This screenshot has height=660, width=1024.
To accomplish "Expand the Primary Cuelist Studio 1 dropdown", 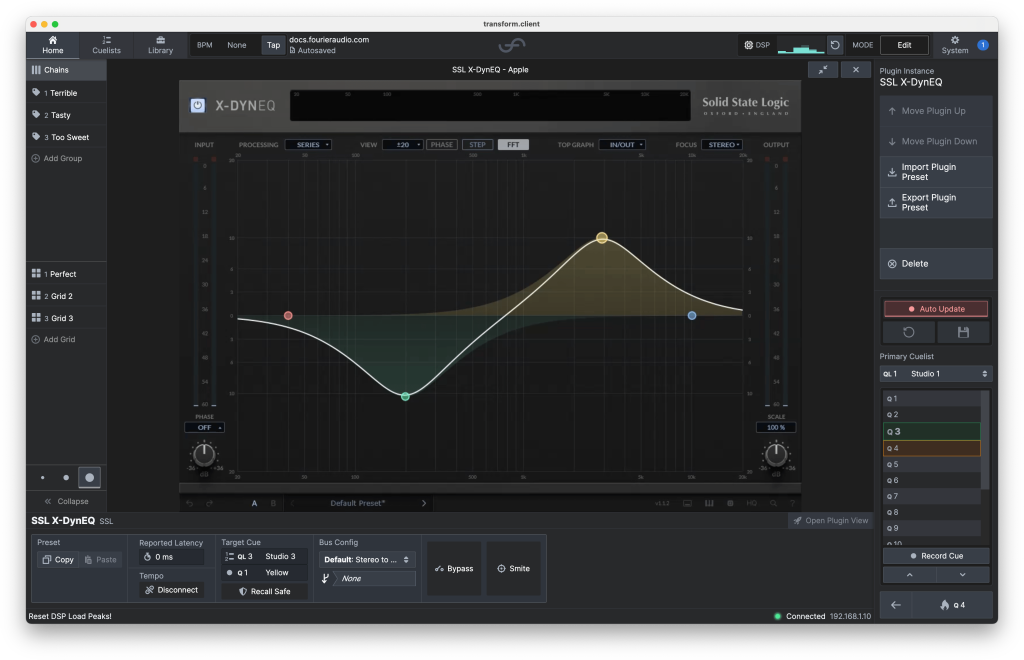I will (936, 374).
